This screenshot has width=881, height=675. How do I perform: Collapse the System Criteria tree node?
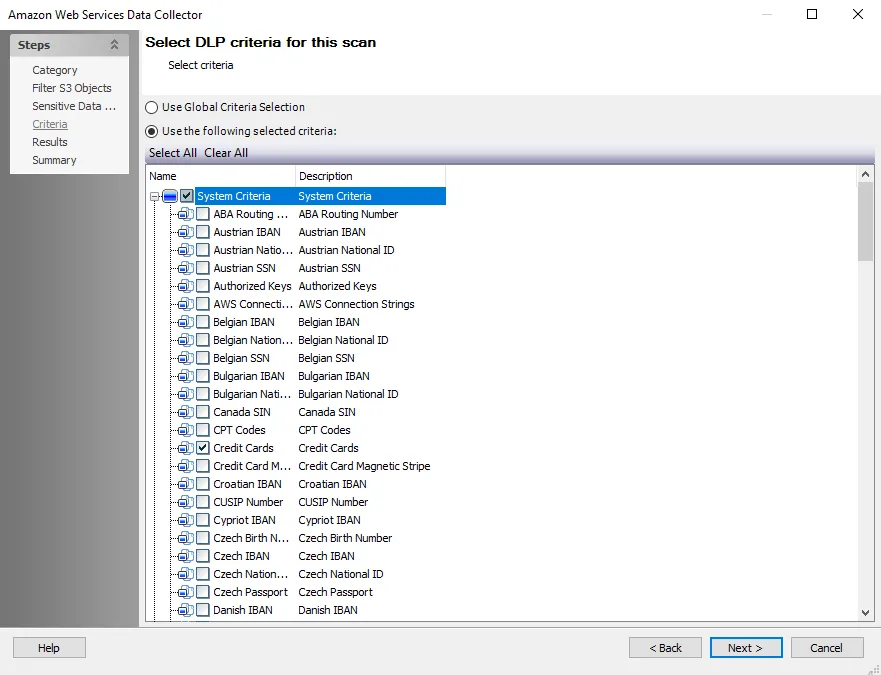[x=154, y=197]
